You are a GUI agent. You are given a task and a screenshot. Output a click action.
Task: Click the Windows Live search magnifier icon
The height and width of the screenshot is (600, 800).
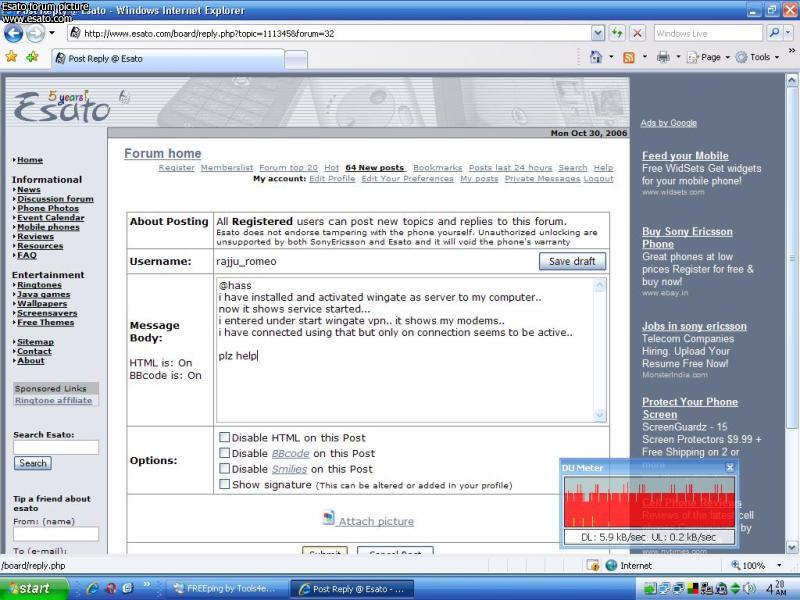[773, 33]
